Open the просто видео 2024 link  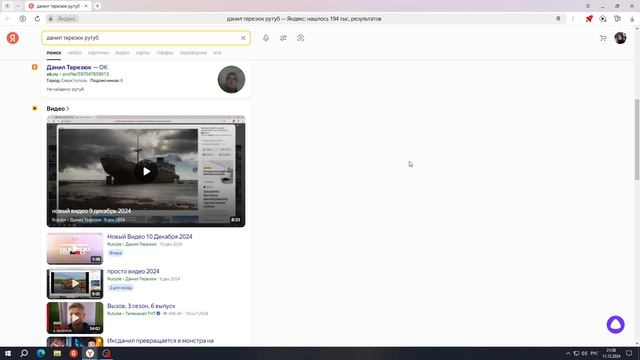(133, 271)
